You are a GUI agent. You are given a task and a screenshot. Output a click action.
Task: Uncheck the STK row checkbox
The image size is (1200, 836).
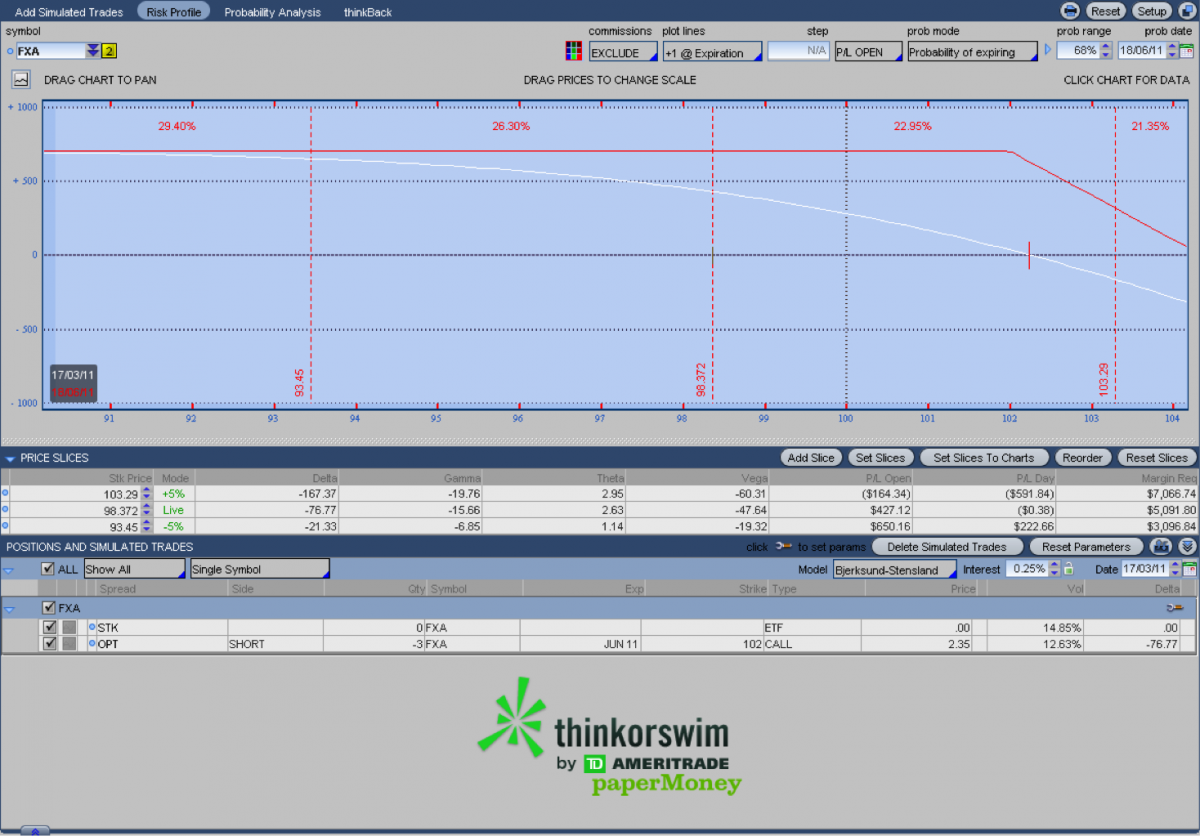tap(50, 627)
